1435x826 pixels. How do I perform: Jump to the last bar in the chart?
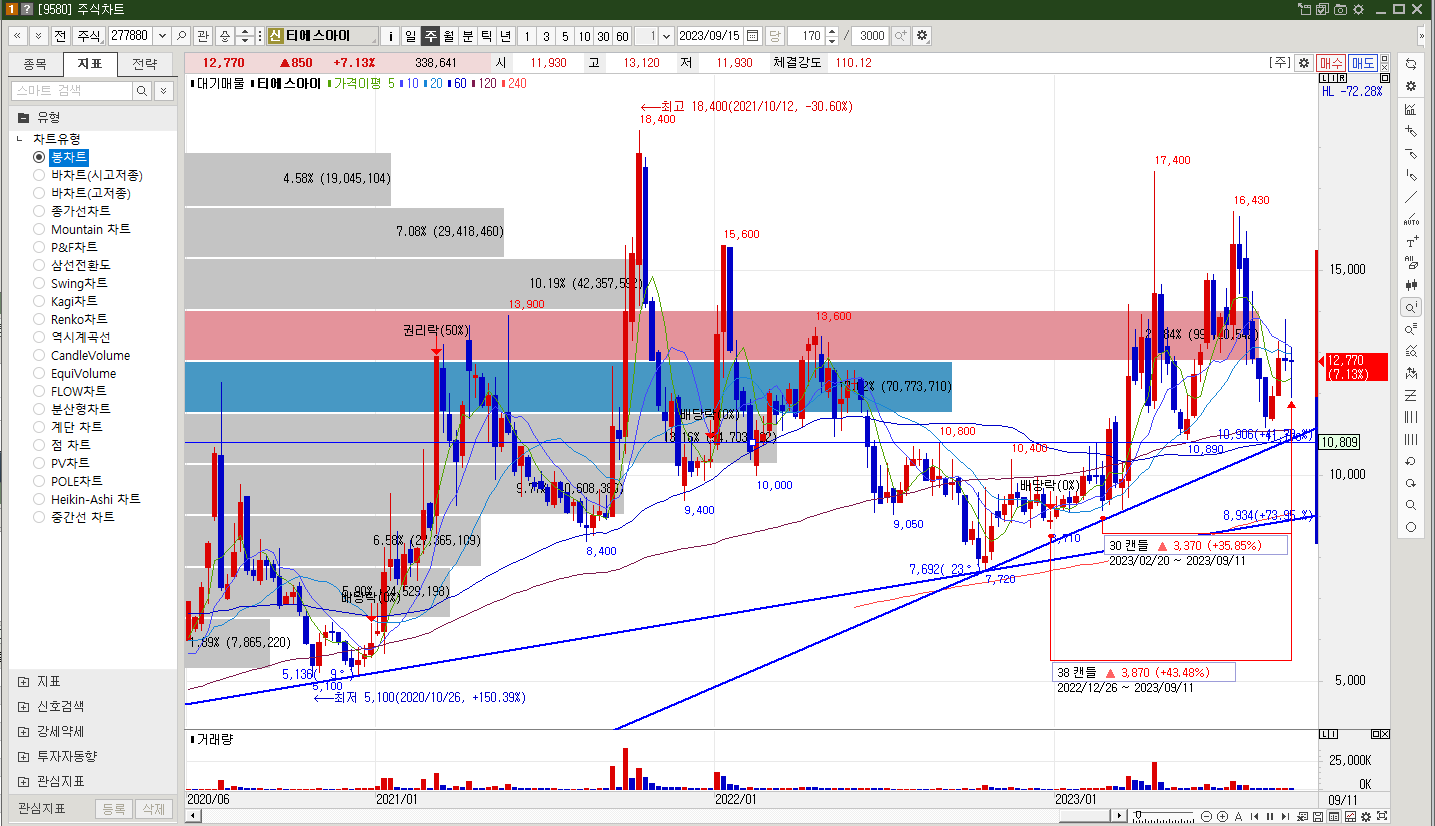coord(1285,816)
